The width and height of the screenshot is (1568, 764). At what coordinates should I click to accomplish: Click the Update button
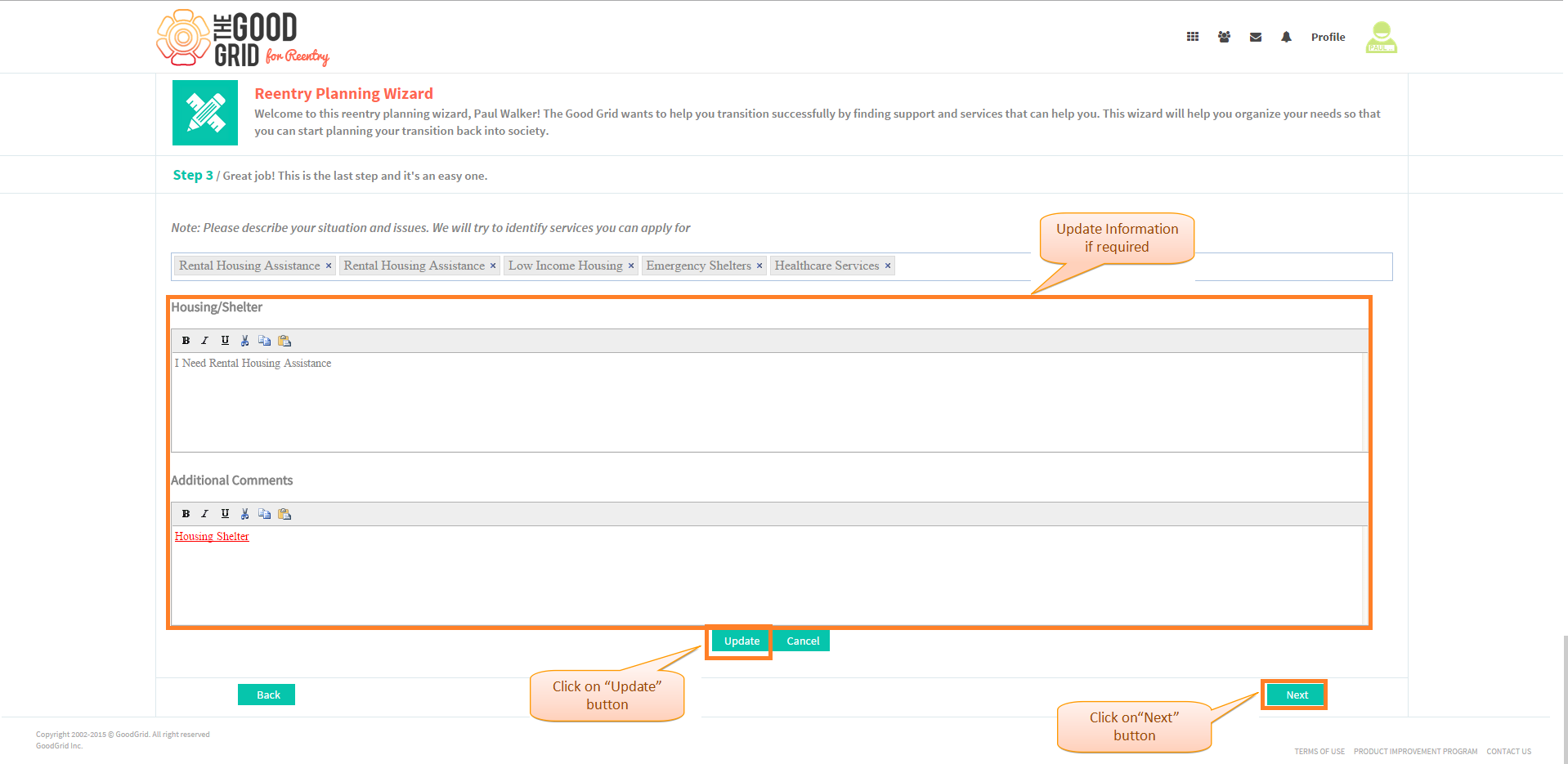pyautogui.click(x=741, y=641)
